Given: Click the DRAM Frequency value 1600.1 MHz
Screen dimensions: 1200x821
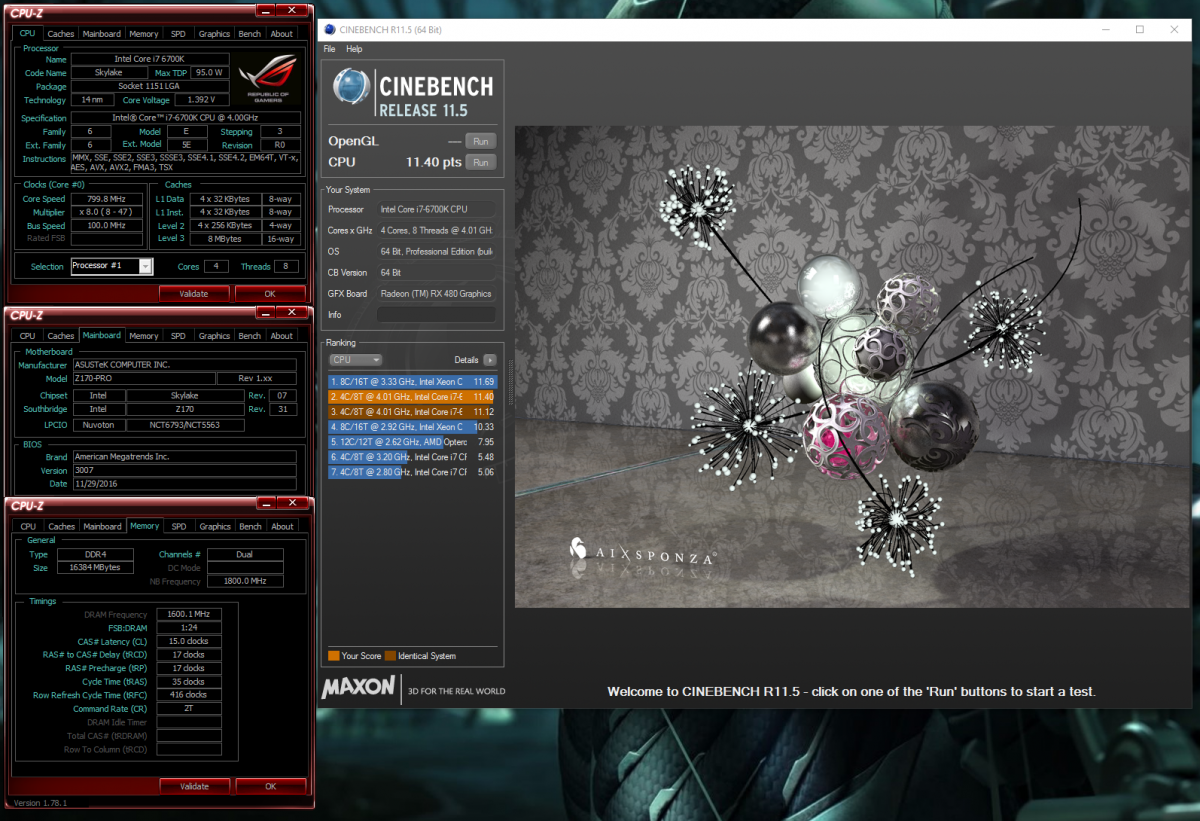Looking at the screenshot, I should (x=187, y=615).
